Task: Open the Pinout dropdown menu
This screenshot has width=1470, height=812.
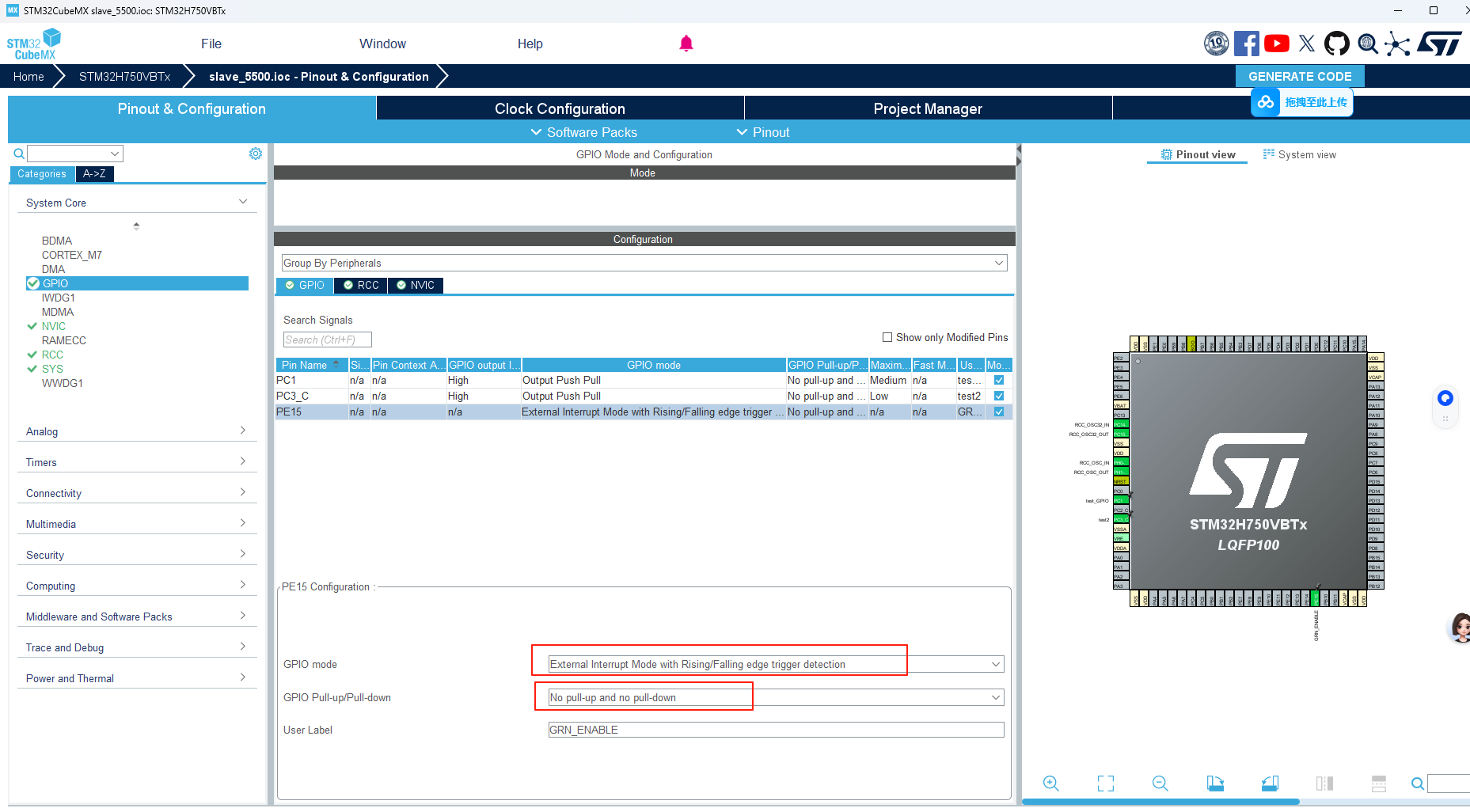Action: [x=763, y=132]
